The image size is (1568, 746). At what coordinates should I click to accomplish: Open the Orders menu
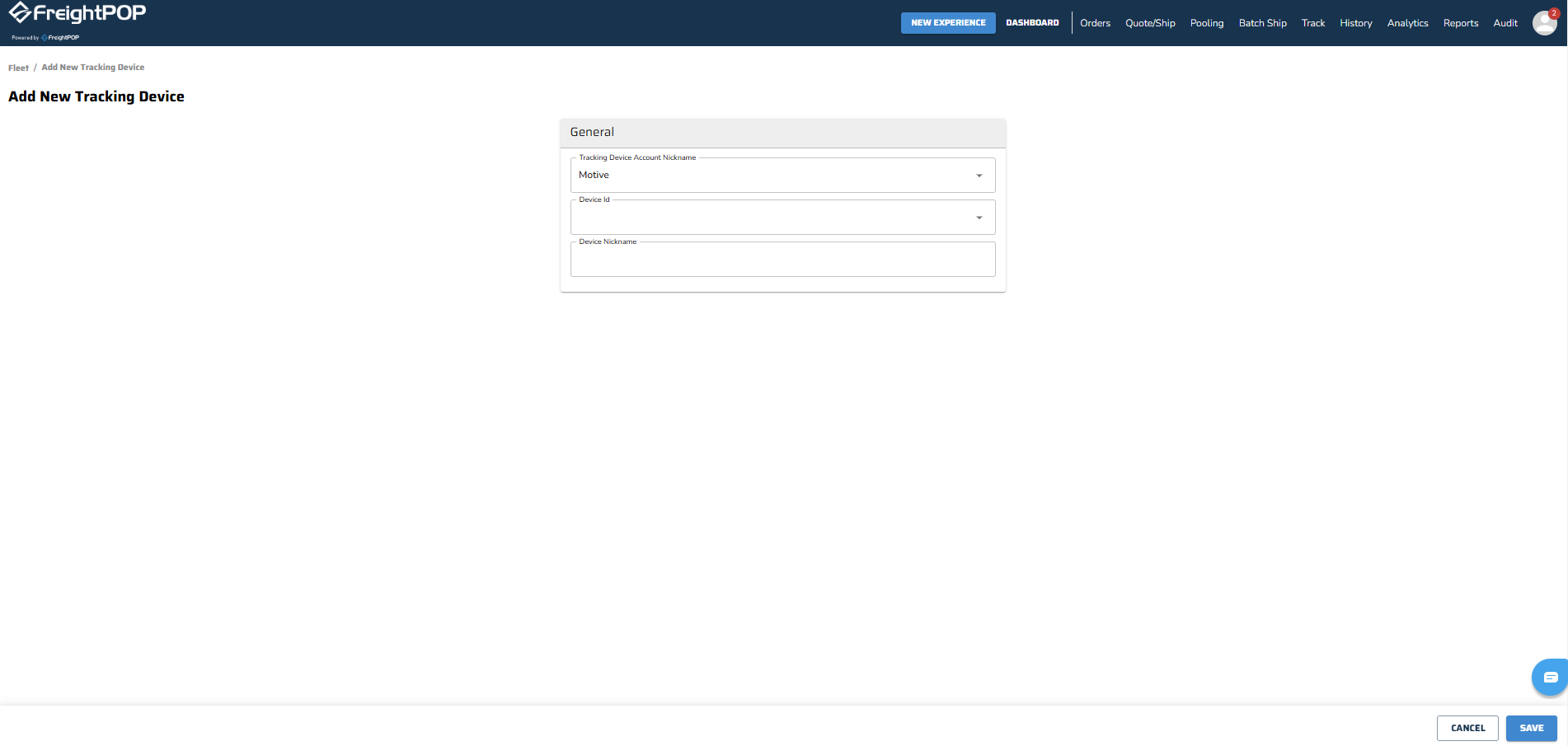[1095, 23]
